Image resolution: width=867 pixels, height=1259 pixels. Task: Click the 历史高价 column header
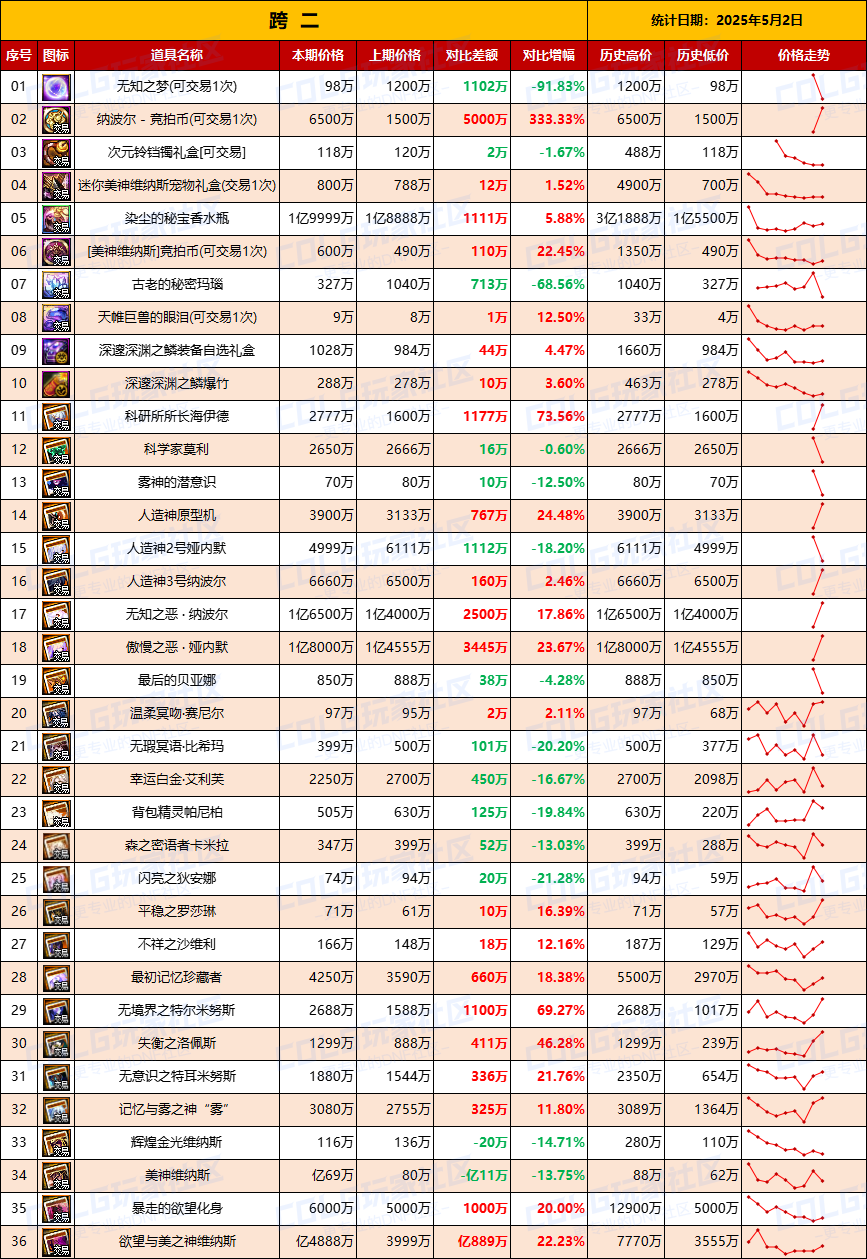[625, 55]
